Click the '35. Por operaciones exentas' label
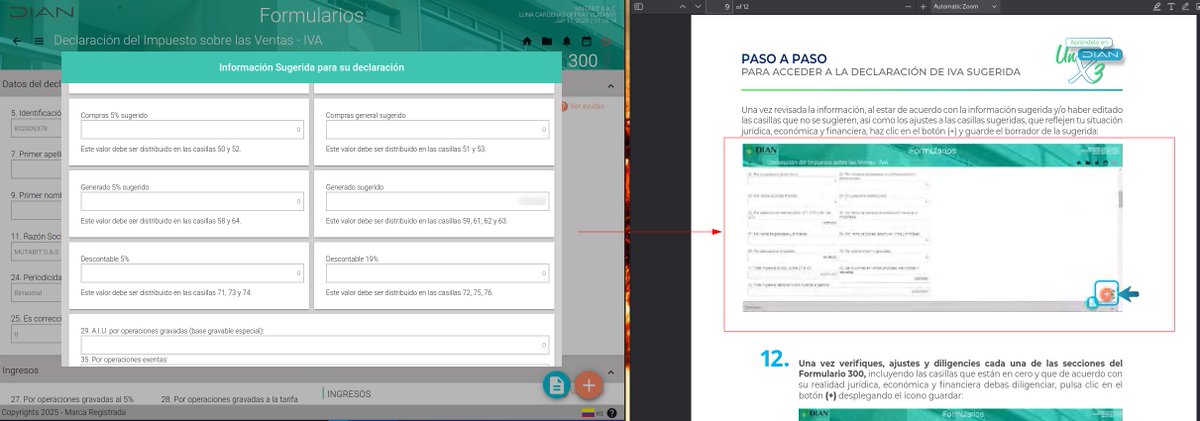1200x421 pixels. (x=123, y=359)
